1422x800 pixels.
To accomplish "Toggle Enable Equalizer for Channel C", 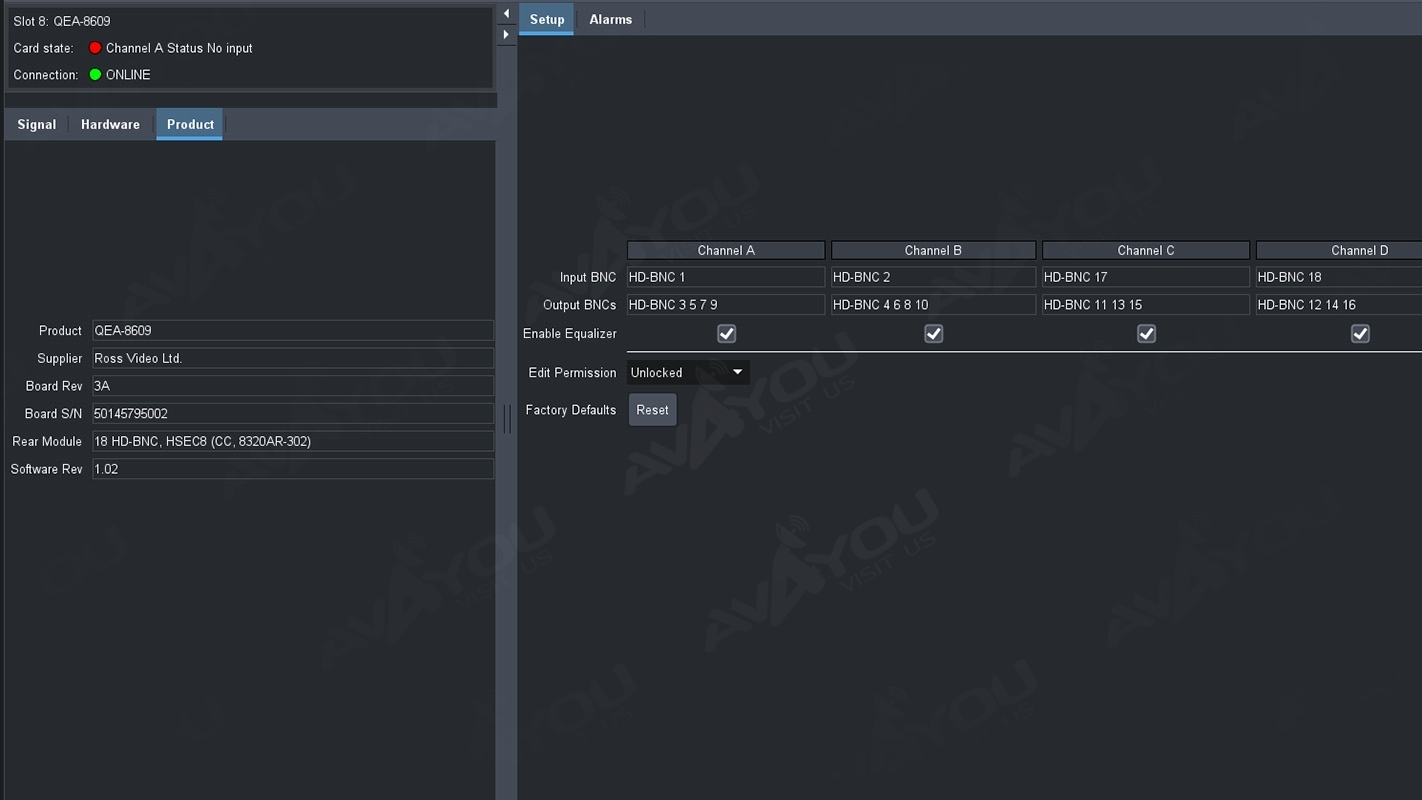I will point(1147,334).
